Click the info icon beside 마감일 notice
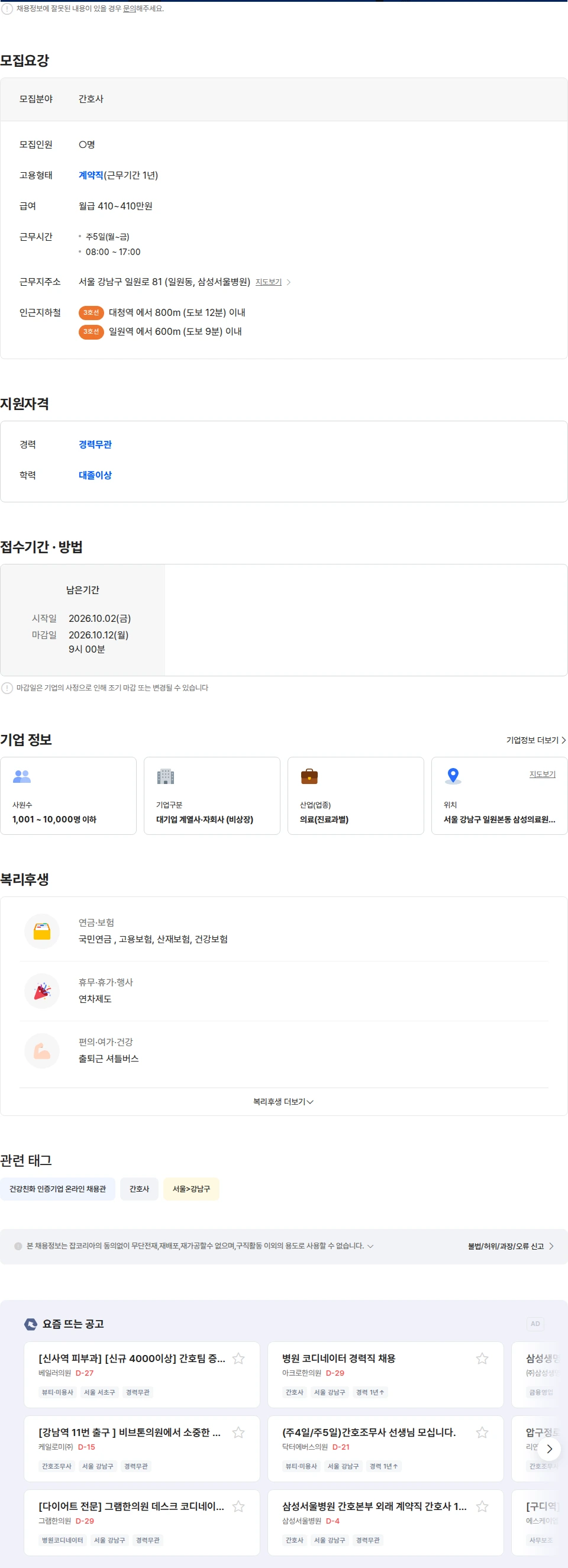Screen dimensions: 568x1568 7,688
